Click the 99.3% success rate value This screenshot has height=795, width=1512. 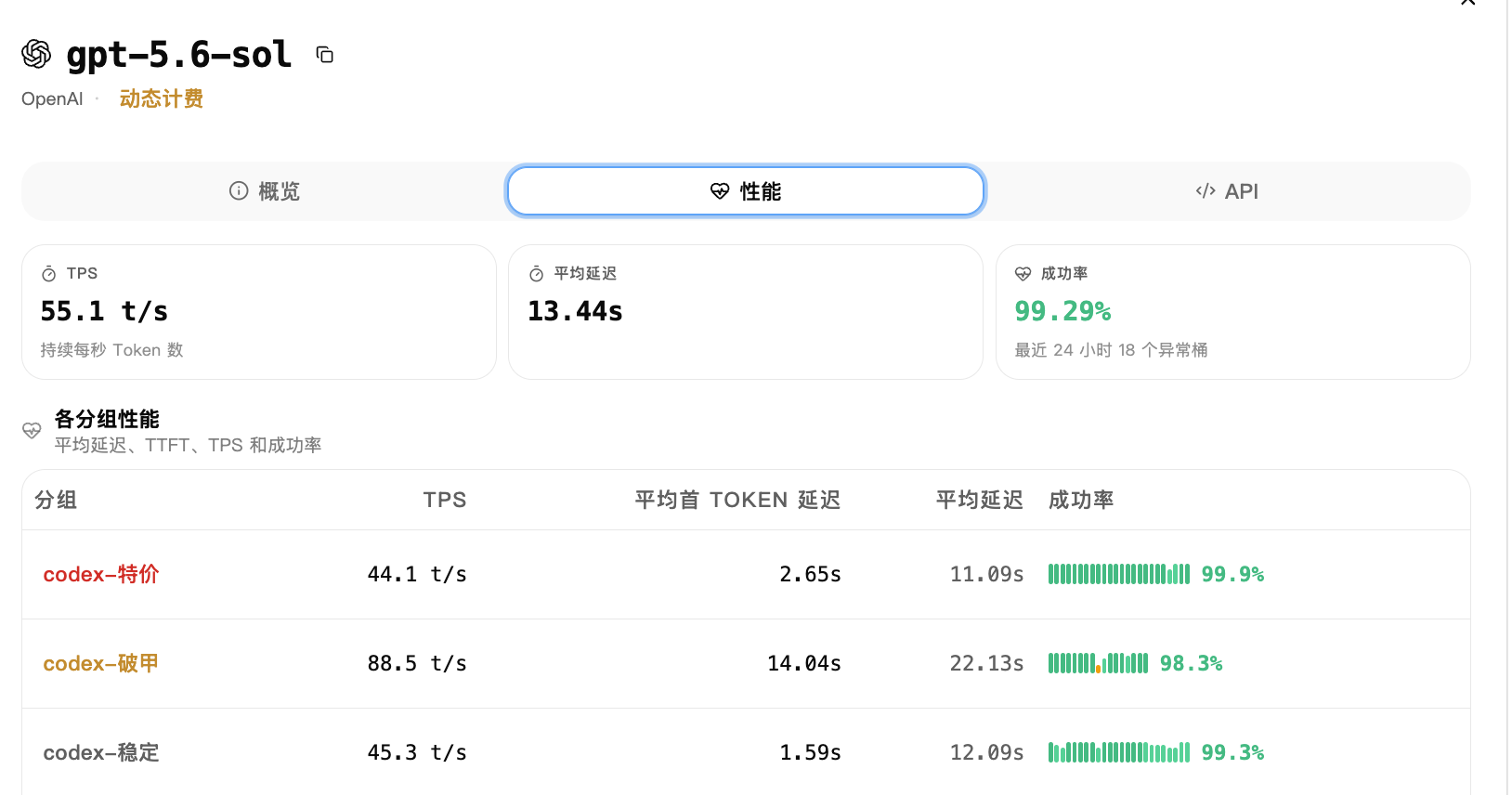point(1232,752)
